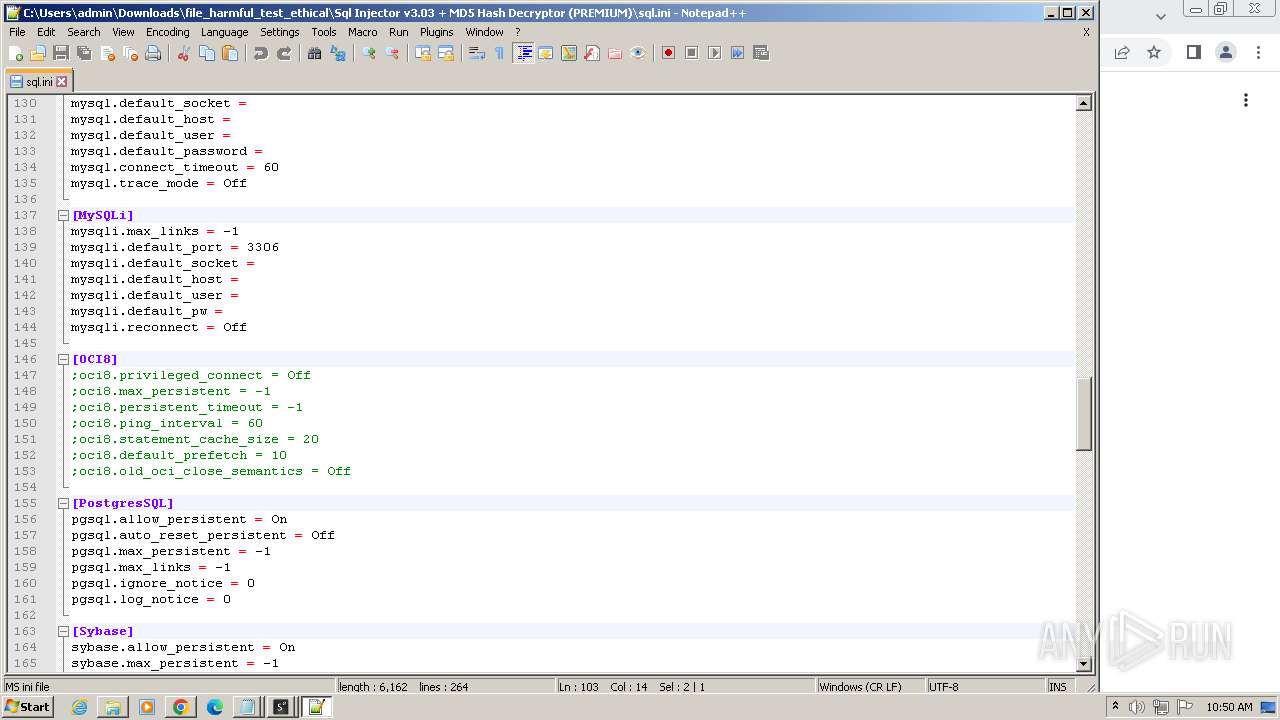Open the Edit menu
Viewport: 1280px width, 720px height.
coord(46,32)
